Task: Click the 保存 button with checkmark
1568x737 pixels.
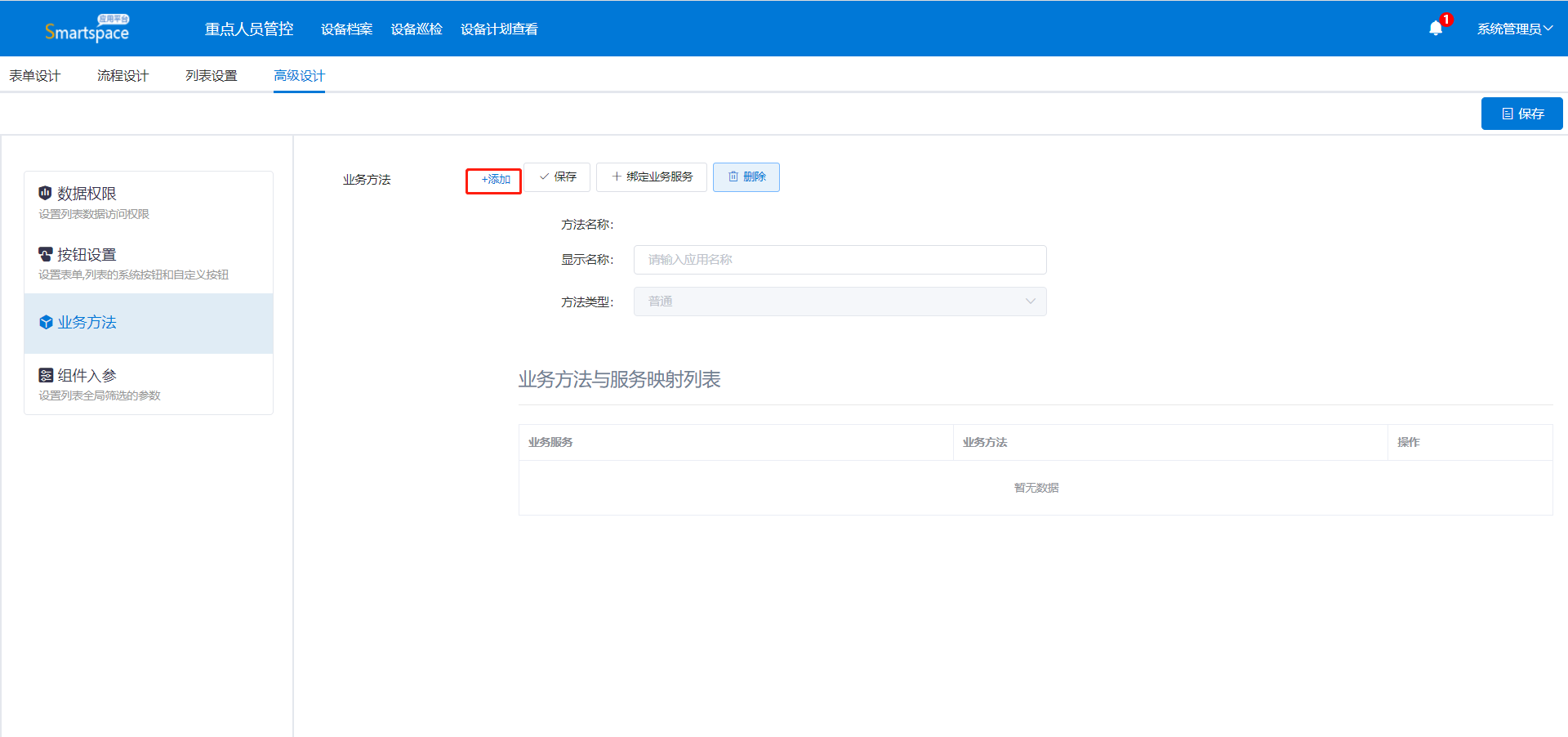Action: pos(557,176)
